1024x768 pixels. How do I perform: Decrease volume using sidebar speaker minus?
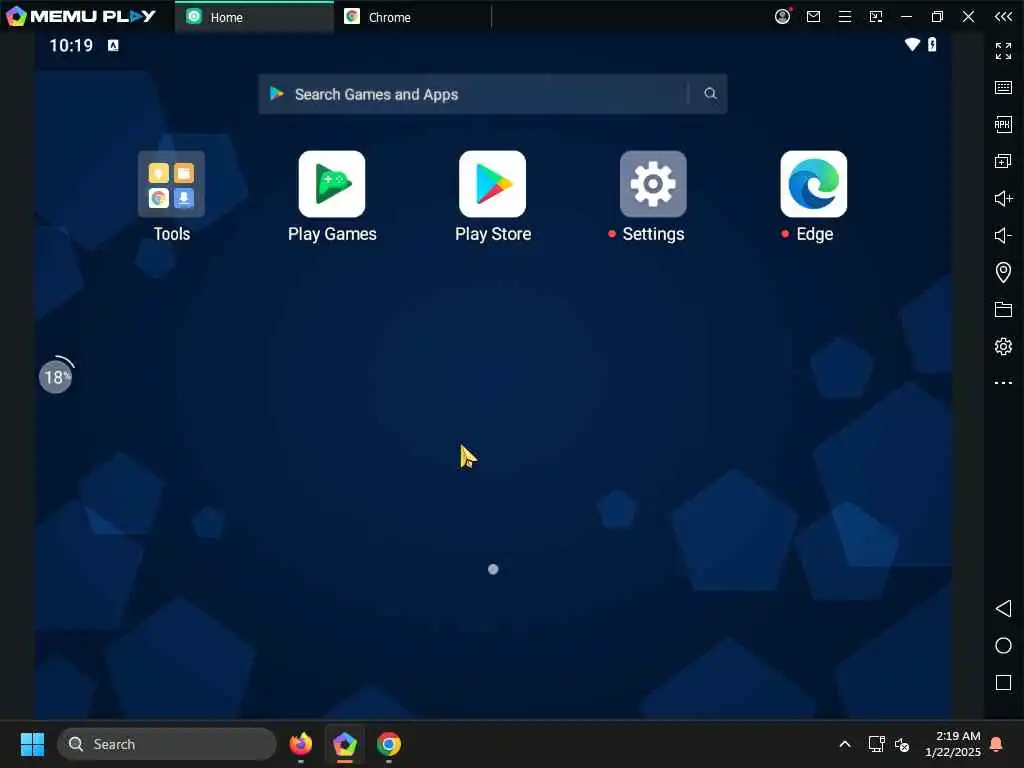click(x=1003, y=235)
